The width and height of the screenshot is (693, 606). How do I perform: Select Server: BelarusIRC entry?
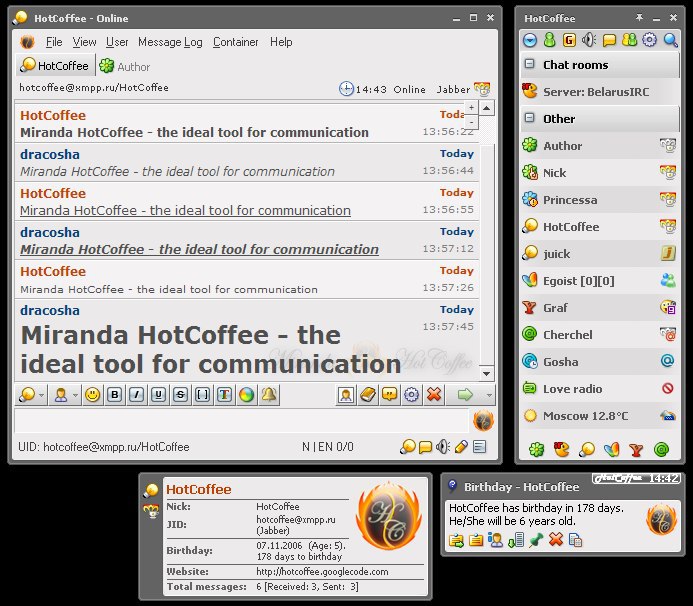coord(600,92)
